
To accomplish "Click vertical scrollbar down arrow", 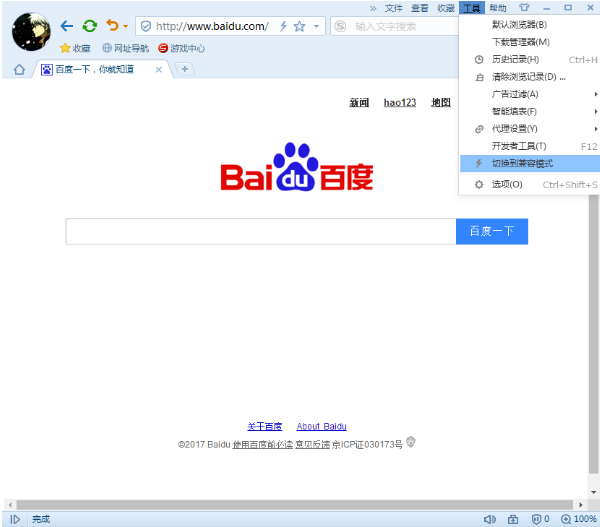I will tap(593, 492).
